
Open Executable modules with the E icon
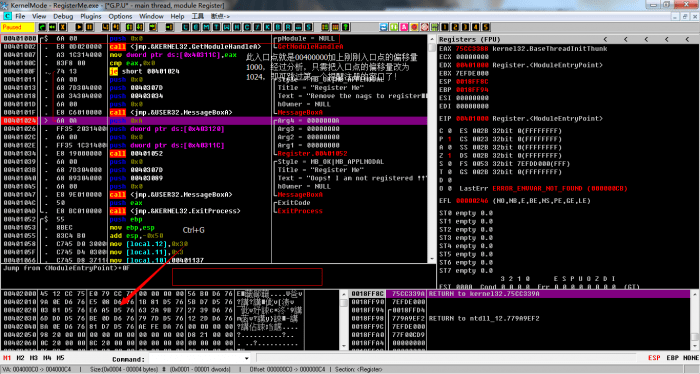[x=196, y=27]
